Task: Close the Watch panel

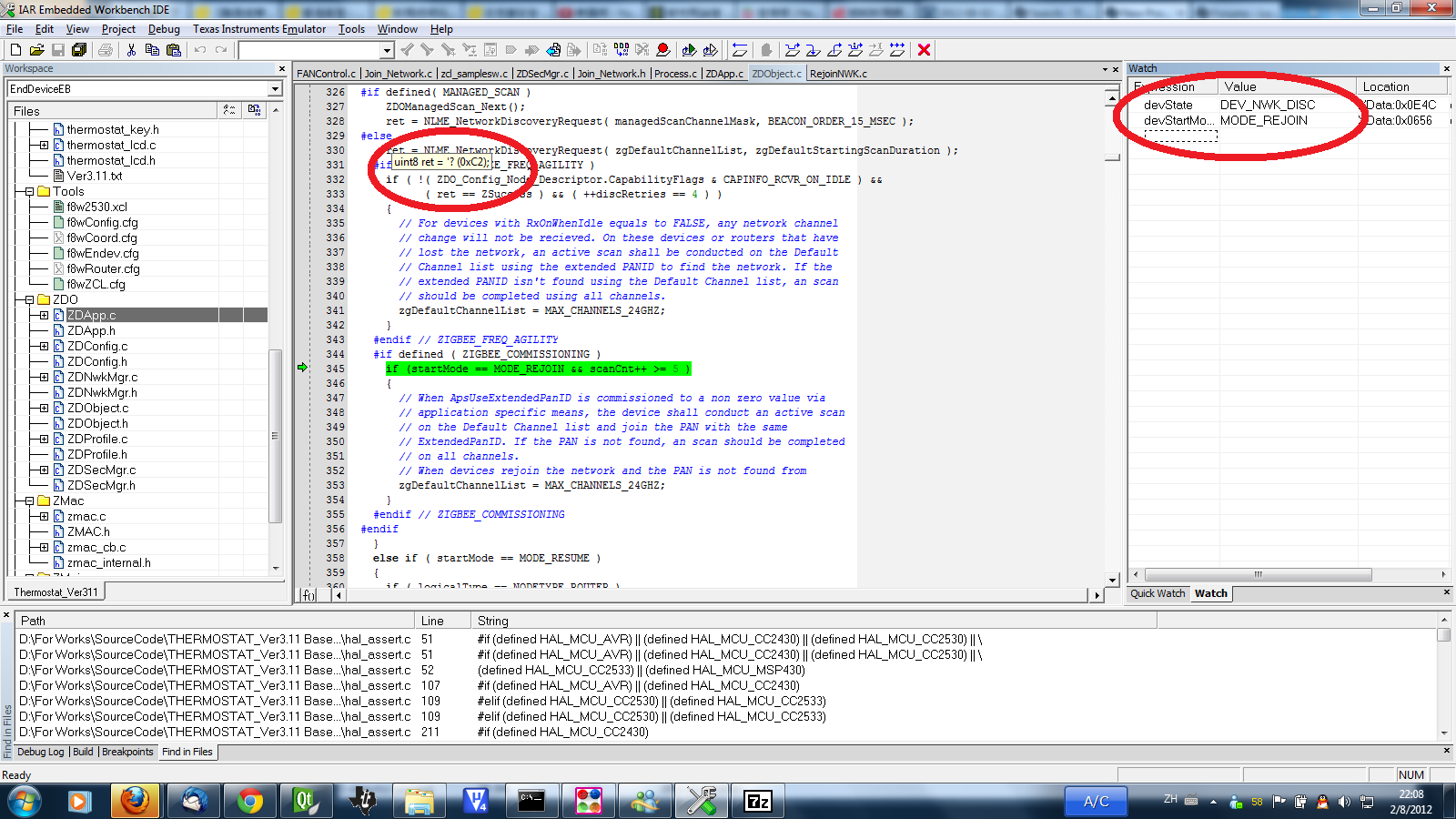Action: pyautogui.click(x=1447, y=69)
